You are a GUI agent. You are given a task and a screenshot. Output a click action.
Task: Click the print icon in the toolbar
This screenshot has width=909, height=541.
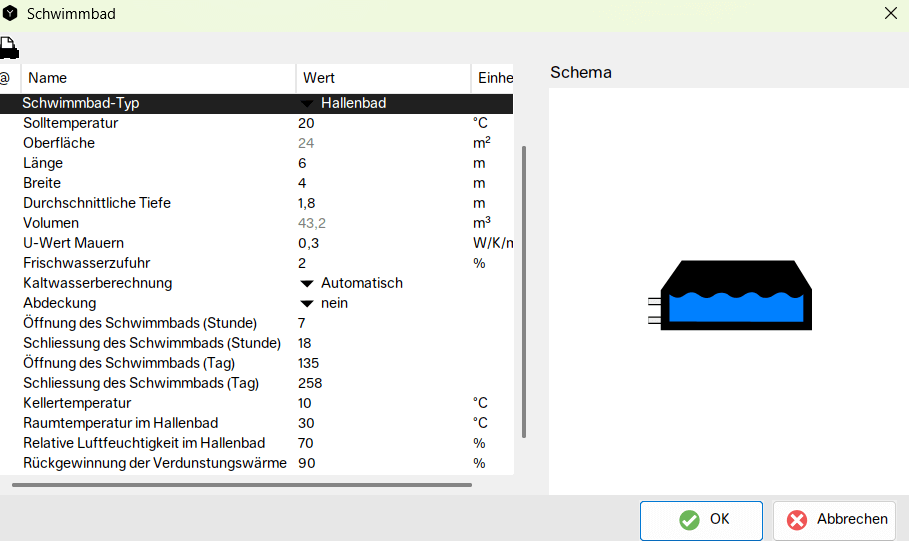tap(8, 46)
